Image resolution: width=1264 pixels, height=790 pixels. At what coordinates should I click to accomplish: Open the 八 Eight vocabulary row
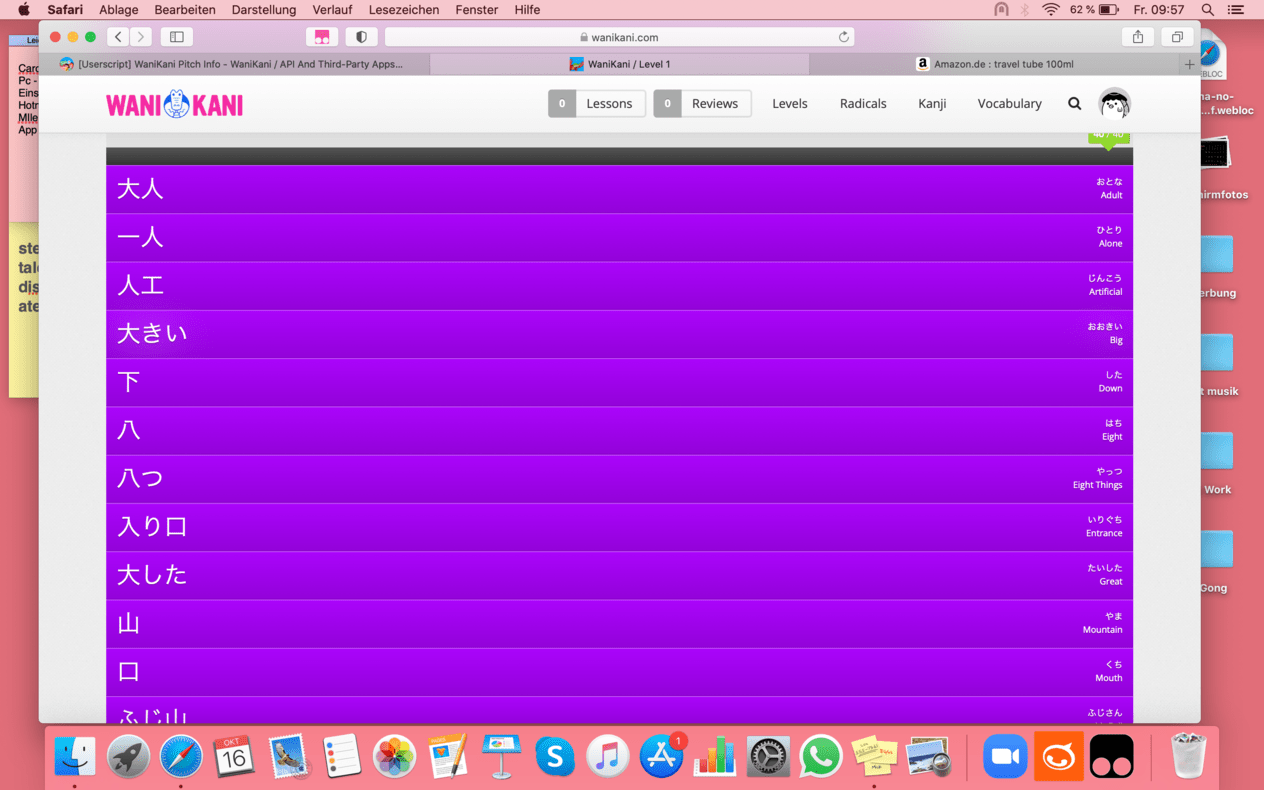(619, 431)
